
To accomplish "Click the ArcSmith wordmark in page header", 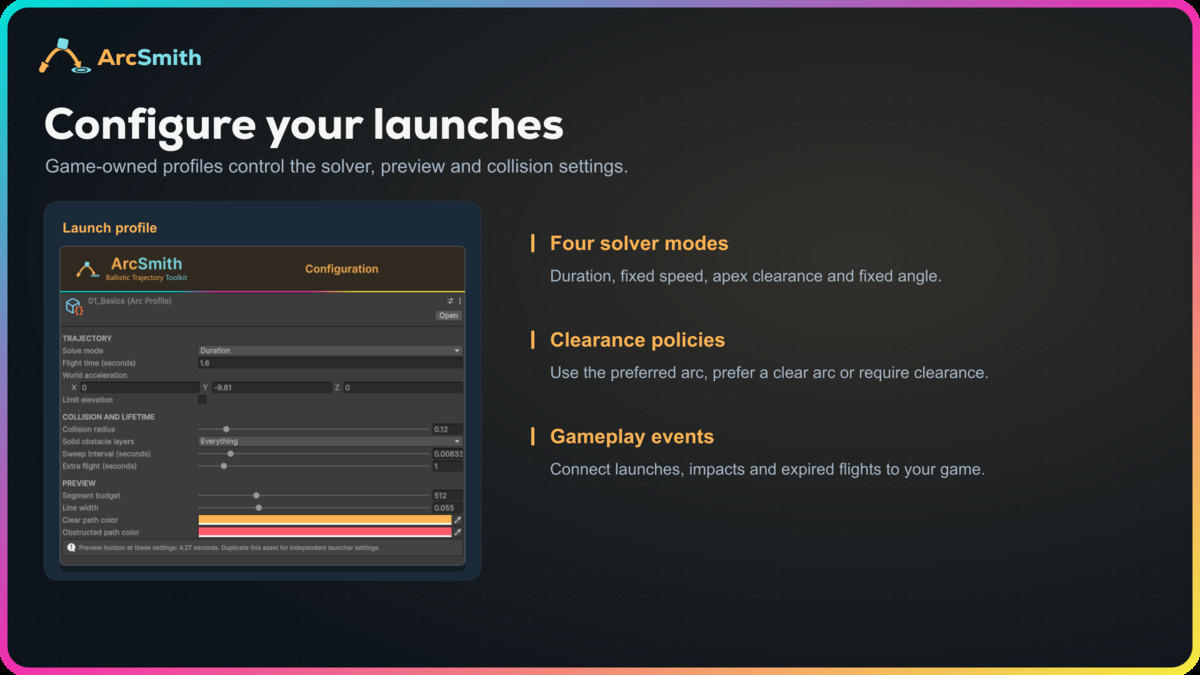I will [149, 57].
